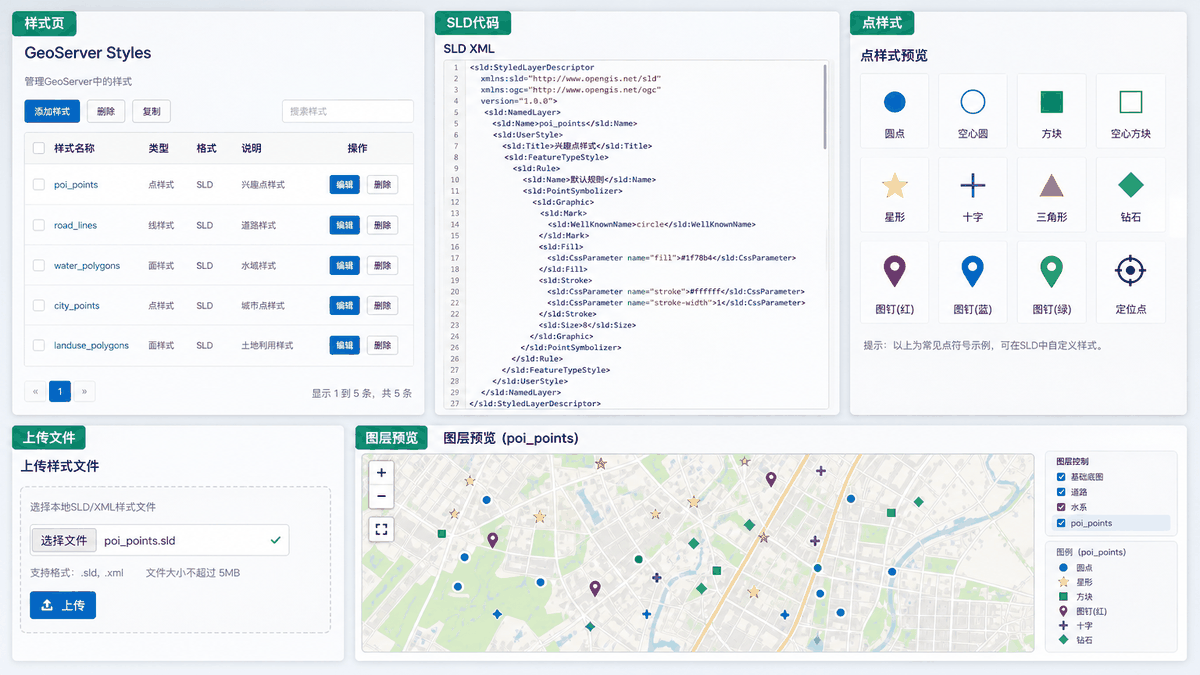Click the 钻石 legend symbol

click(1063, 639)
